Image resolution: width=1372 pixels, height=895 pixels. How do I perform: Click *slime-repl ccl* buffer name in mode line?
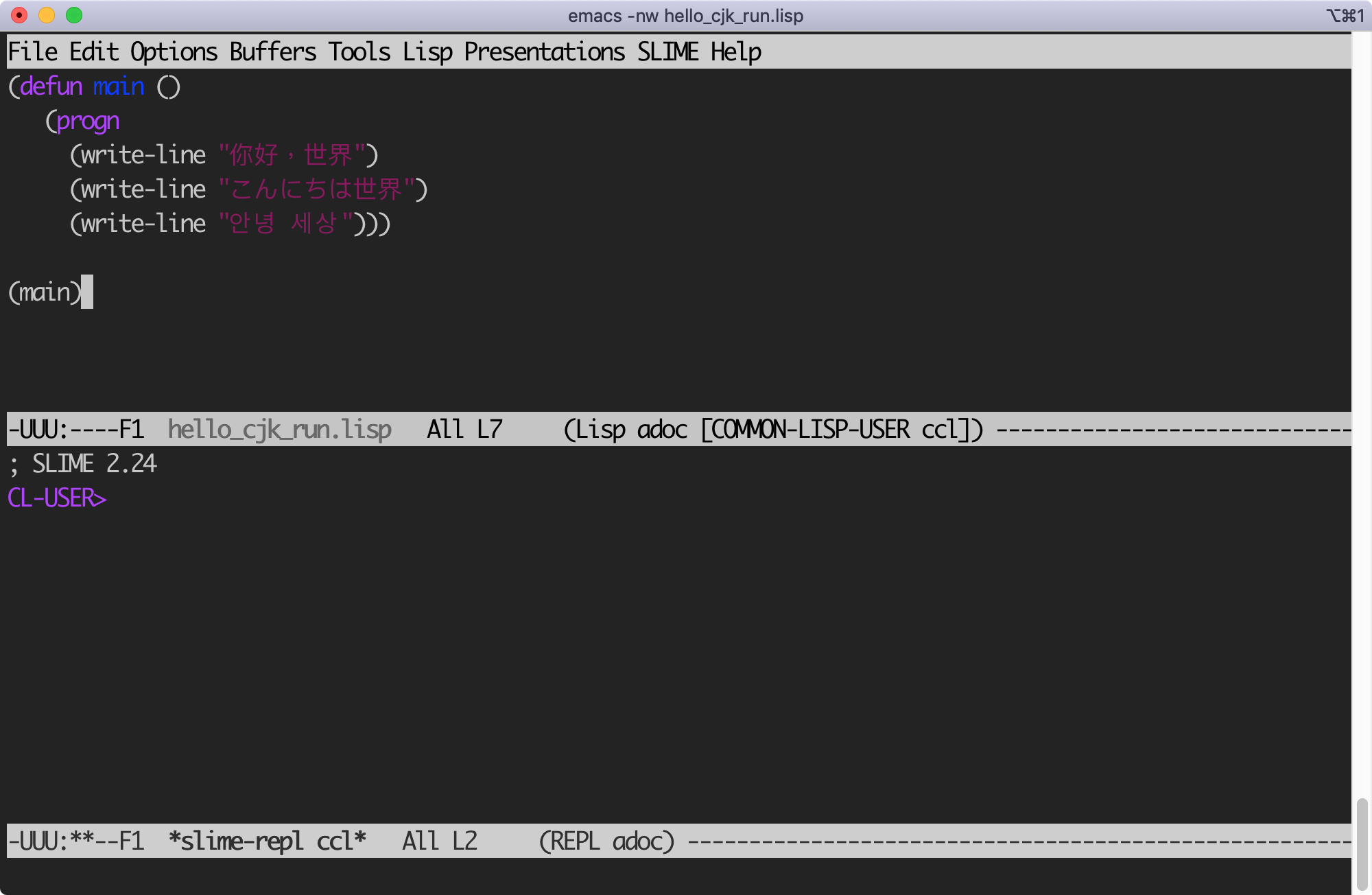(x=267, y=841)
